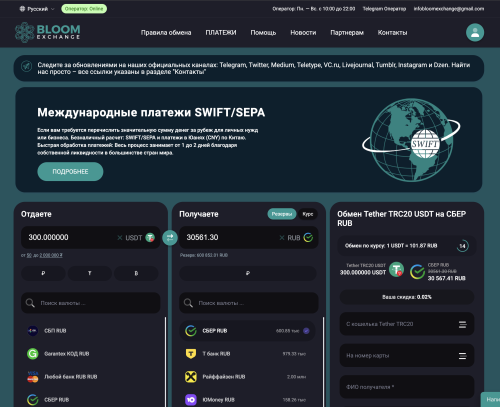This screenshot has width=500, height=407.
Task: Click the minimum amount 50 link
Action: tap(29, 255)
